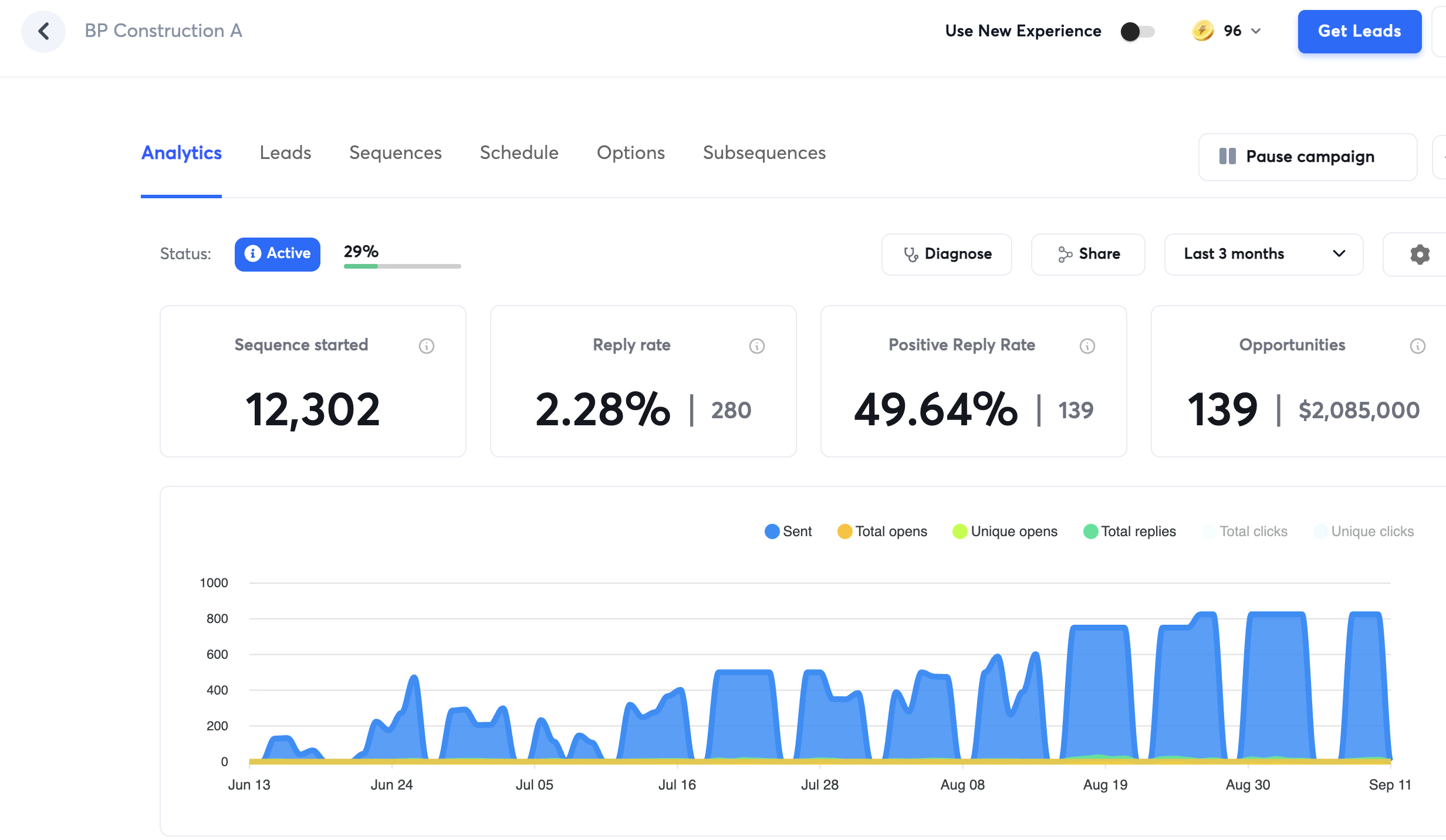Click the settings gear icon

(x=1420, y=254)
